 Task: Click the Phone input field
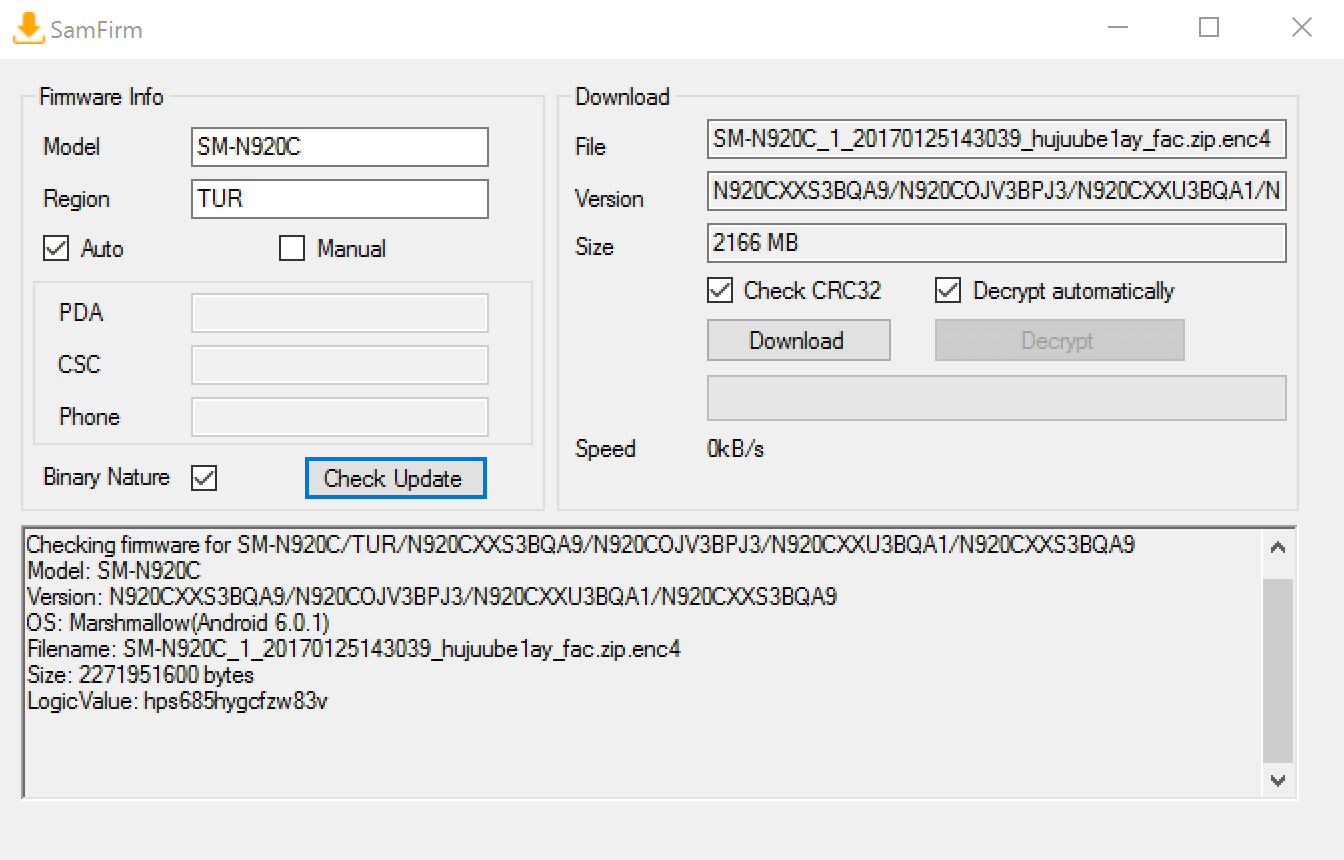(339, 417)
